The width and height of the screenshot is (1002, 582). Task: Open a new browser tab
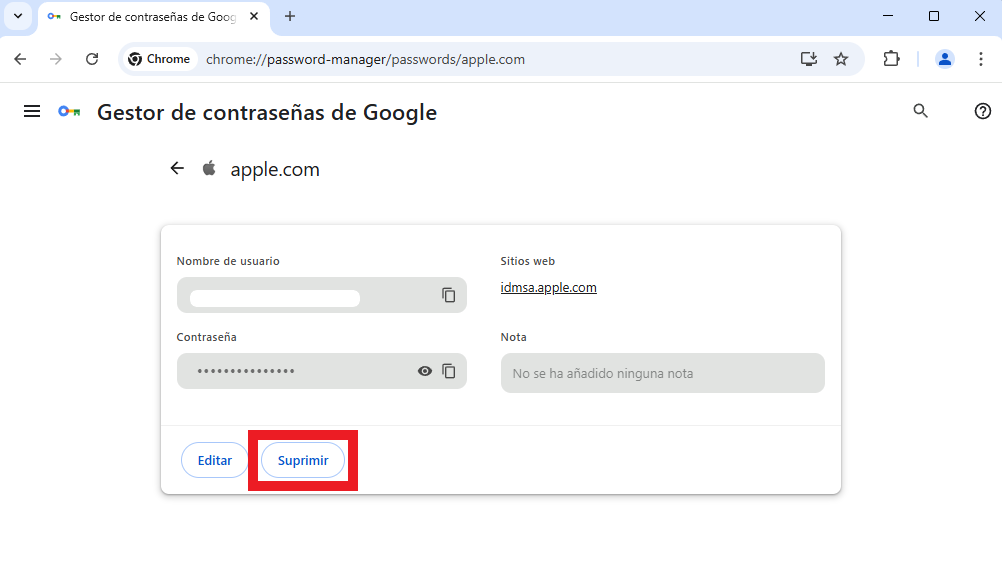pyautogui.click(x=289, y=17)
